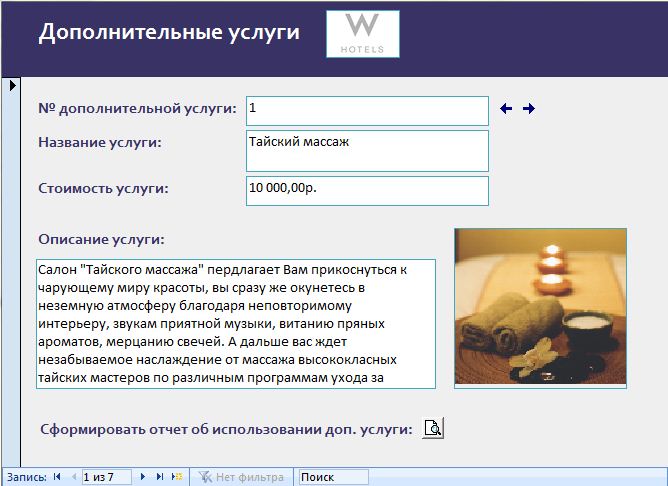
Task: Jump to last record in navigation bar
Action: pos(160,477)
